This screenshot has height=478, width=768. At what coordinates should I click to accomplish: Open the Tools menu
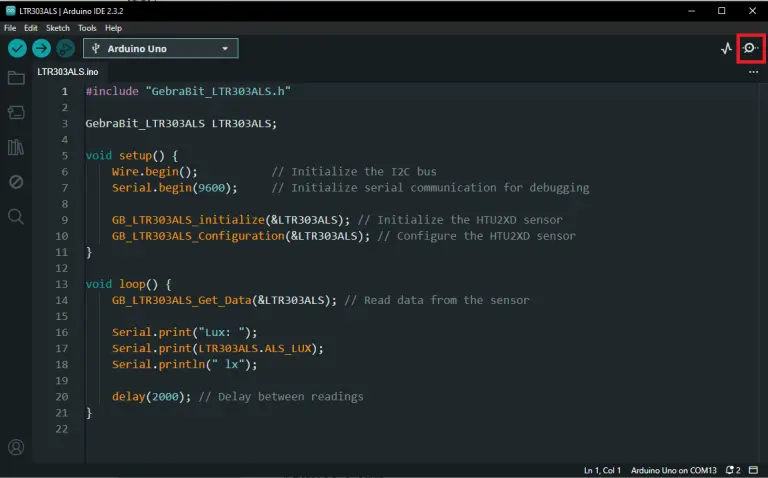(87, 28)
